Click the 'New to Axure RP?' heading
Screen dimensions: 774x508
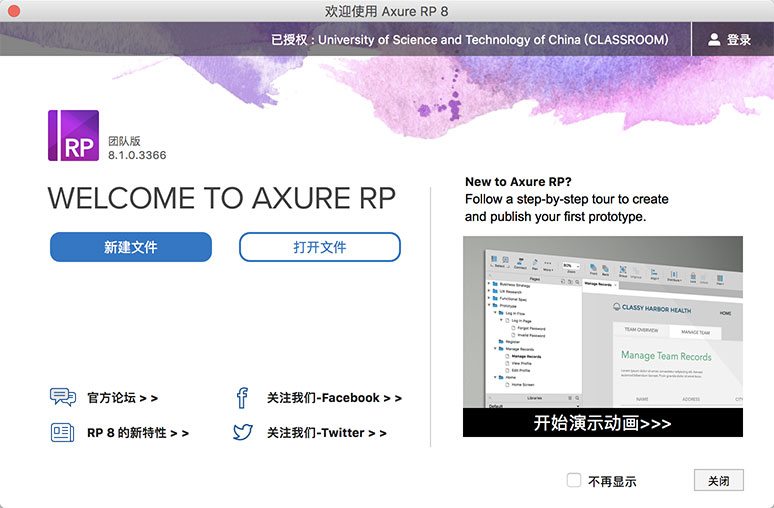point(518,182)
